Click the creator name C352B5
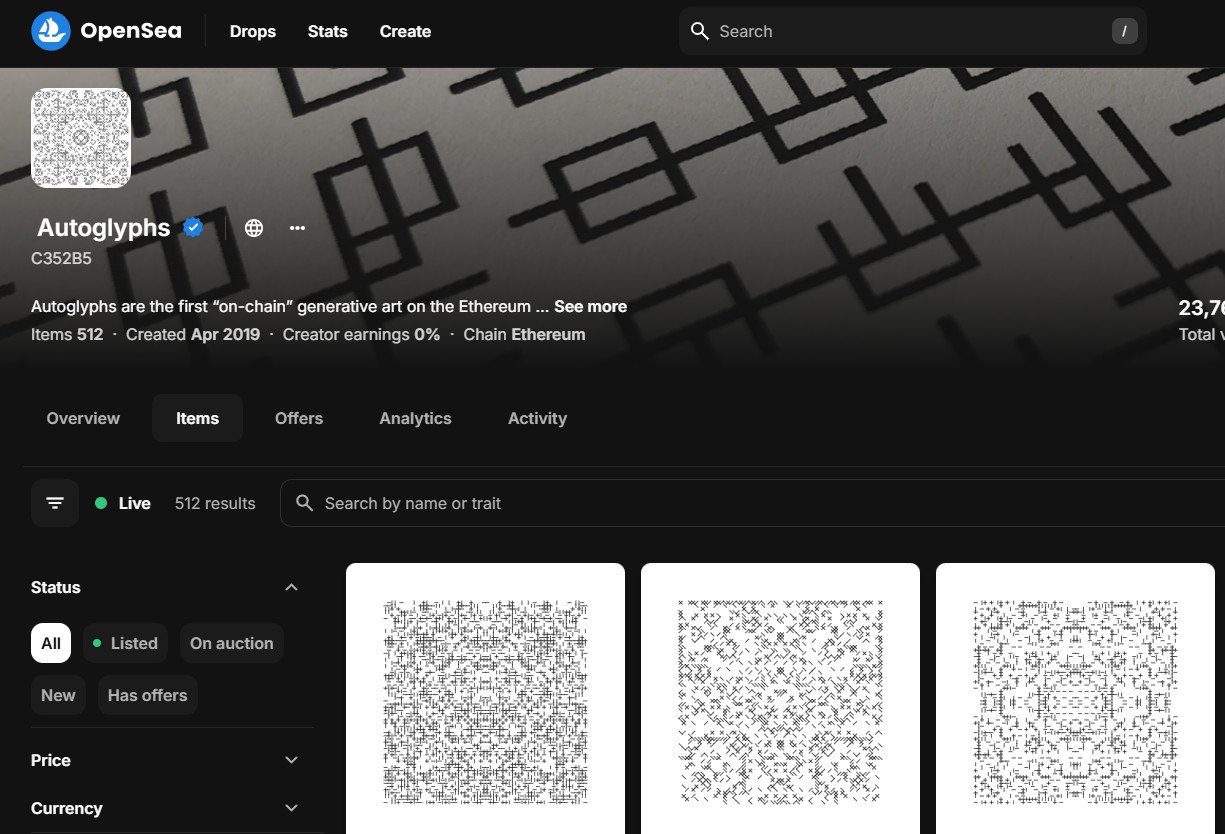 (61, 257)
